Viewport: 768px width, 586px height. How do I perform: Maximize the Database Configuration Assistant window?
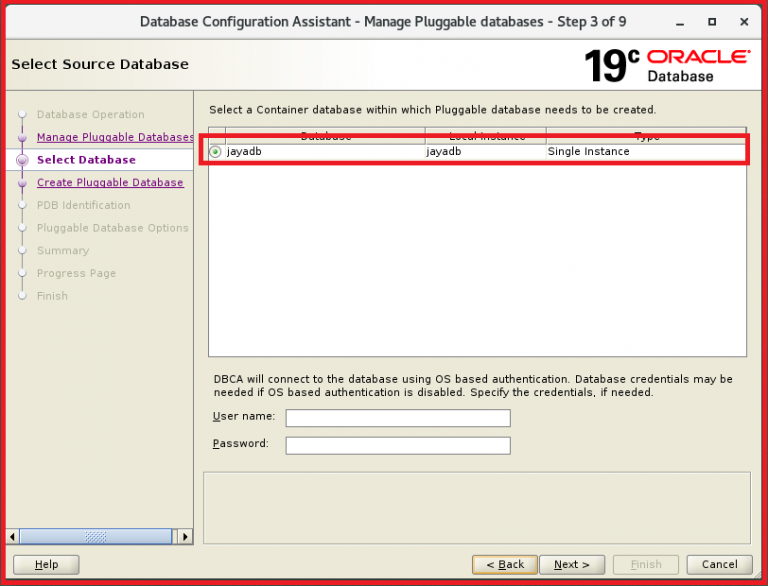point(712,21)
